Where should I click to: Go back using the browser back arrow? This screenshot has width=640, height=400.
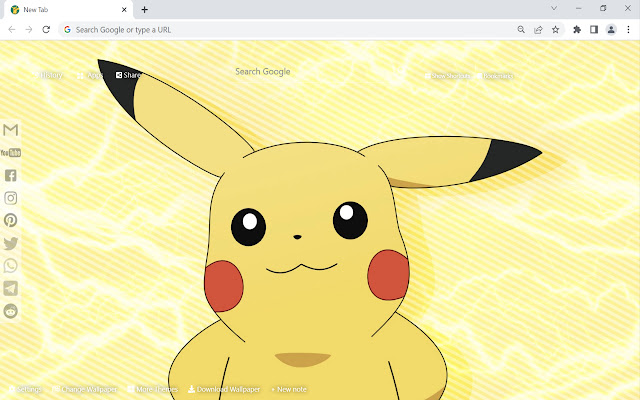pos(12,29)
